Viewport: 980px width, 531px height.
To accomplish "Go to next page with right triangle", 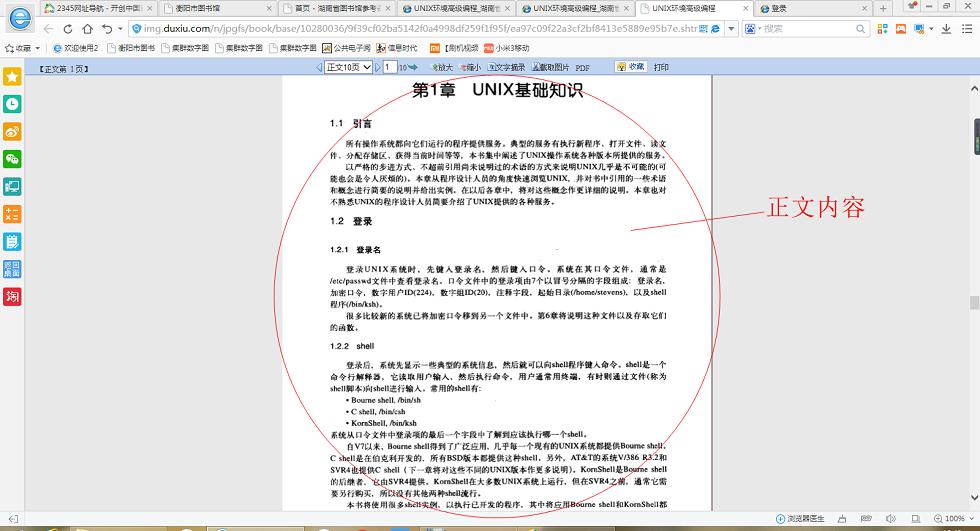I will pos(378,67).
